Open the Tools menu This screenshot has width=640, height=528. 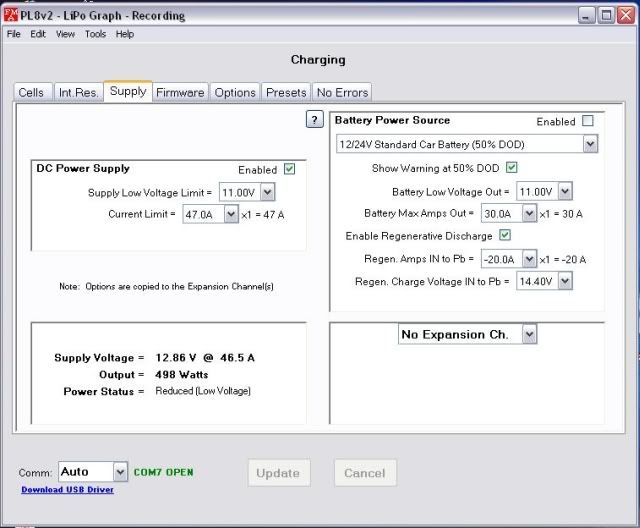(95, 34)
